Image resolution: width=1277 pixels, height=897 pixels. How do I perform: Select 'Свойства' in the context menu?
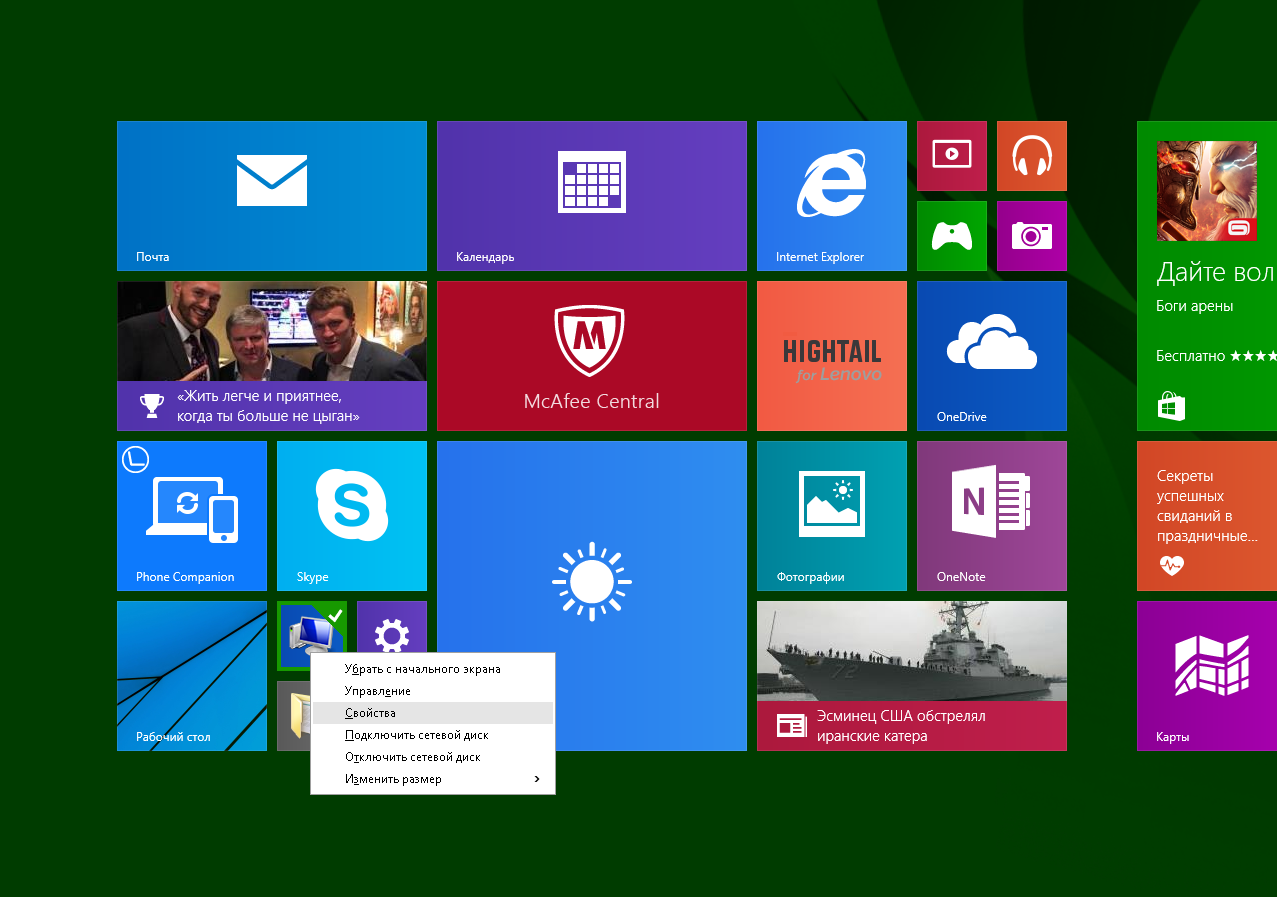433,713
